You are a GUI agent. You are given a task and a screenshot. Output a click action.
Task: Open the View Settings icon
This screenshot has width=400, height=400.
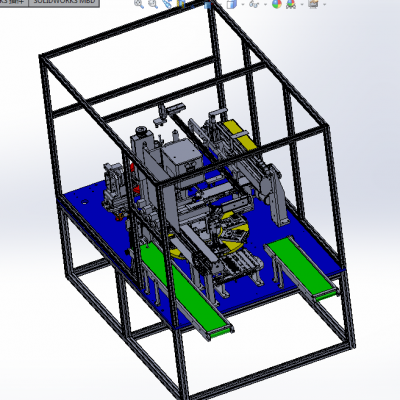coord(313,4)
